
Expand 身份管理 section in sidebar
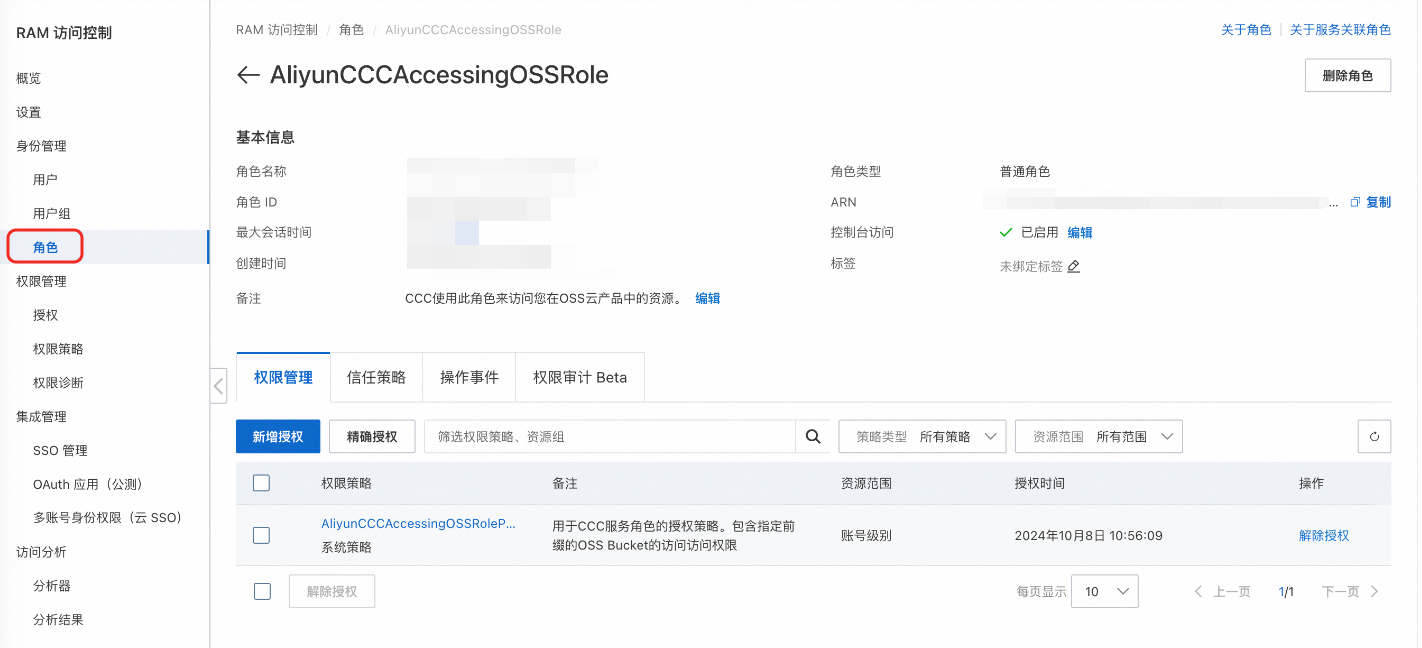tap(41, 146)
